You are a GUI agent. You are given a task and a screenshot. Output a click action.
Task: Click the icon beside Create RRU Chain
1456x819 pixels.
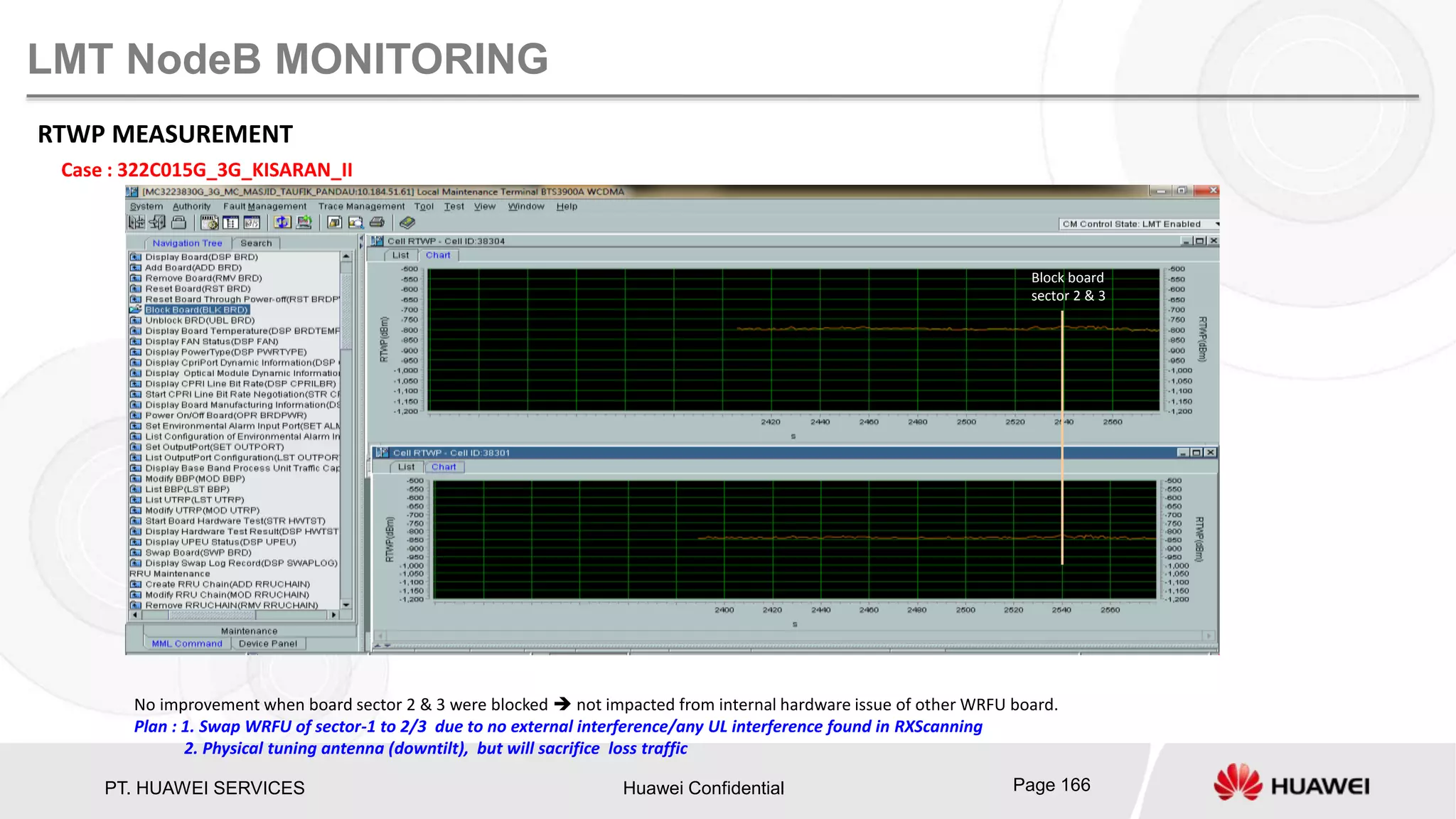click(x=136, y=584)
